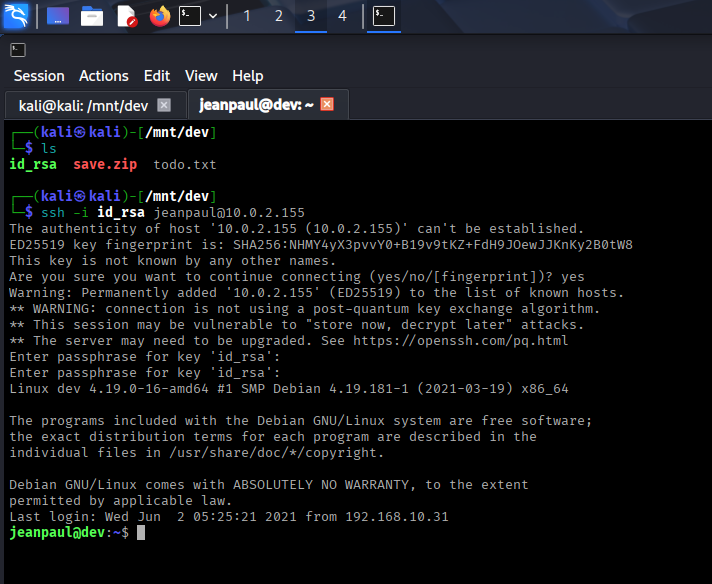
Task: Open the View menu
Action: [201, 76]
